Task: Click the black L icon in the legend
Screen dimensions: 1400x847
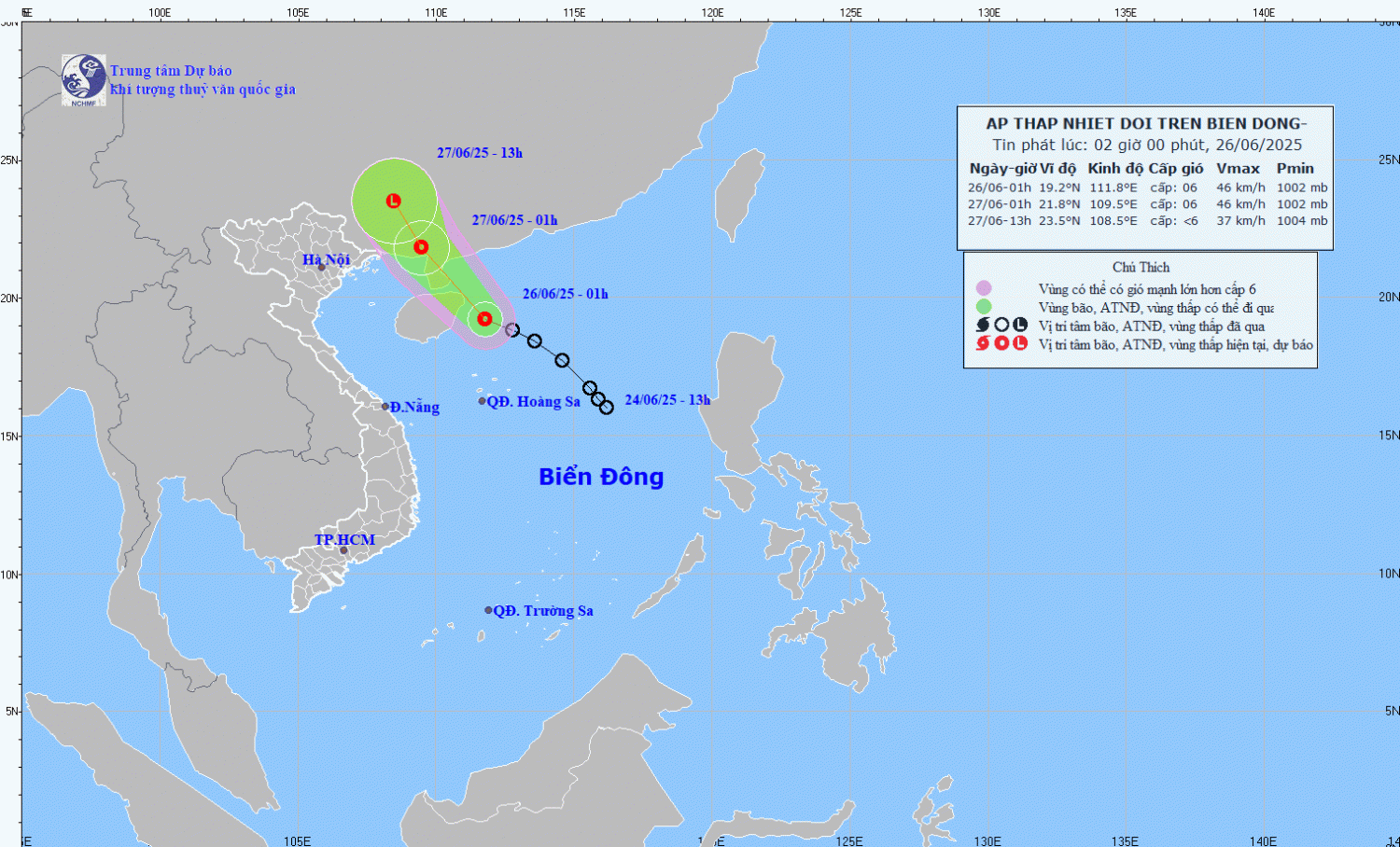Action: [x=1020, y=325]
